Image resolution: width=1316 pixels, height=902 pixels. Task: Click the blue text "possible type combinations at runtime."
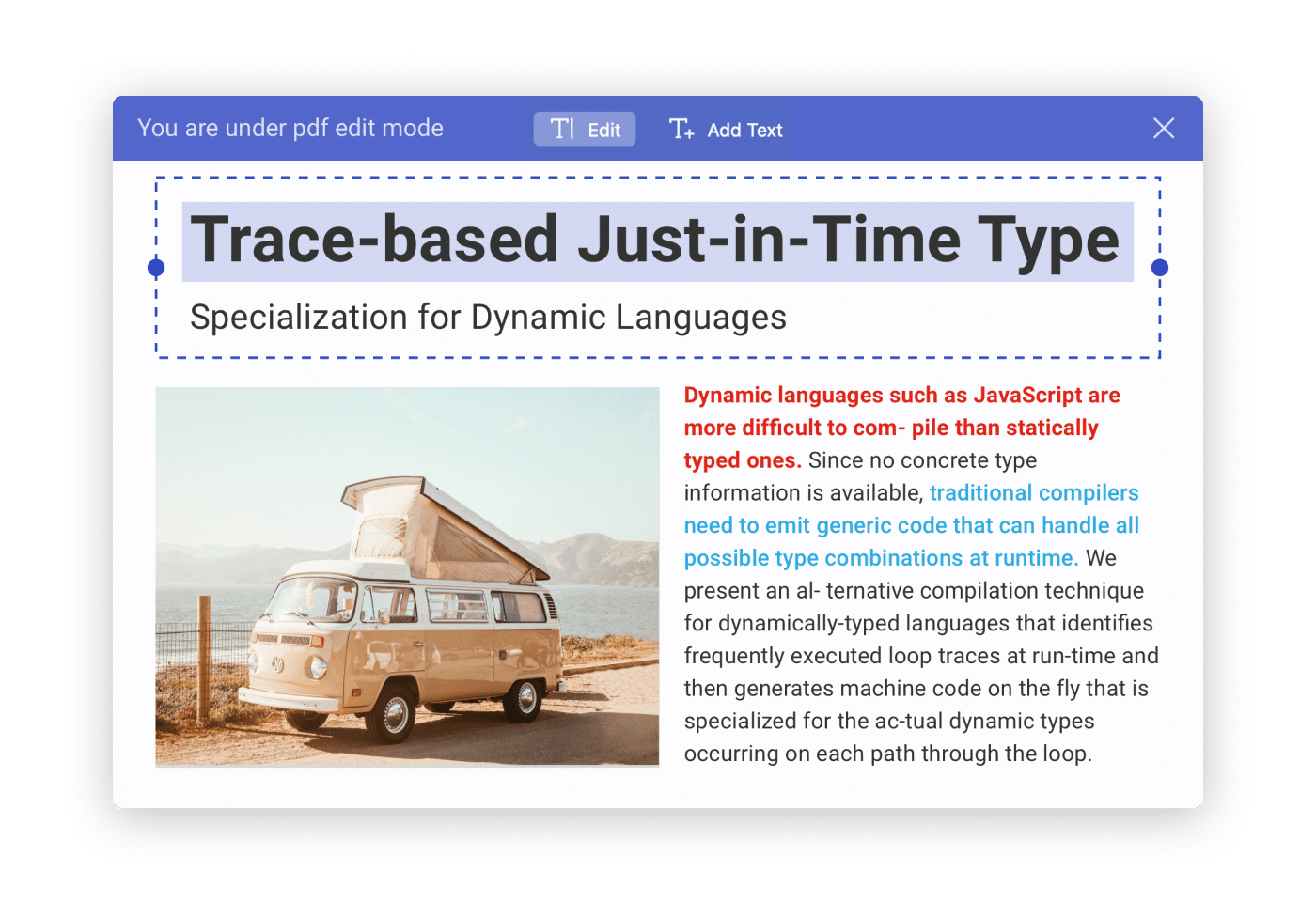coord(881,558)
